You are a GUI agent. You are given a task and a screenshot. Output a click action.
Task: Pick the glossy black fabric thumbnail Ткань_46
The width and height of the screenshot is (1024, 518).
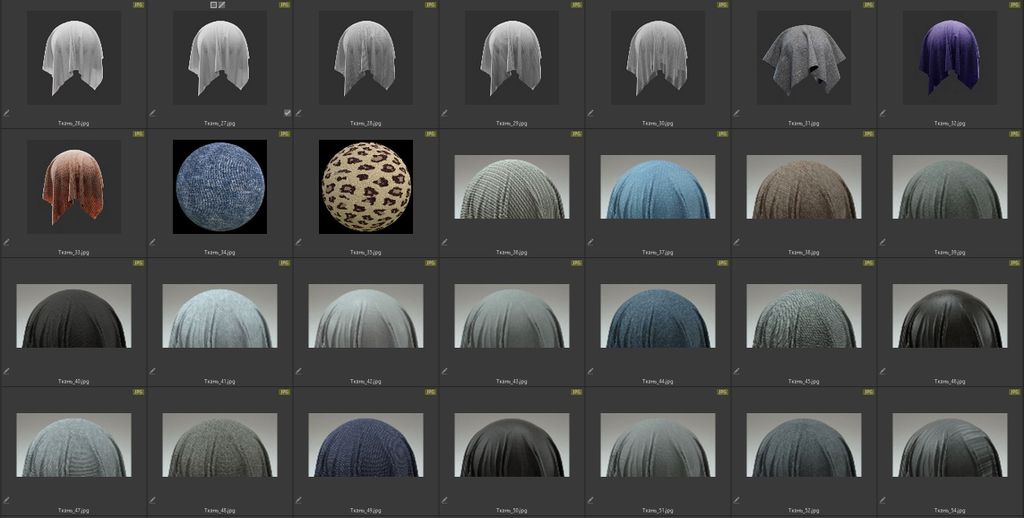click(949, 316)
